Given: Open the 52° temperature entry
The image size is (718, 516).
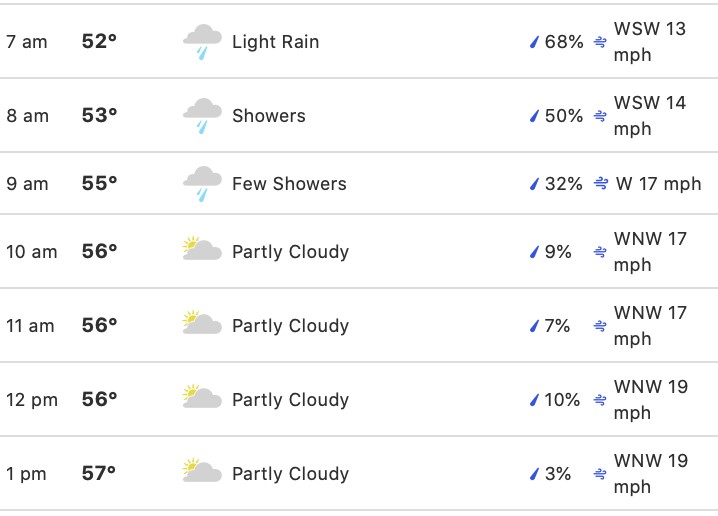Looking at the screenshot, I should click(99, 41).
